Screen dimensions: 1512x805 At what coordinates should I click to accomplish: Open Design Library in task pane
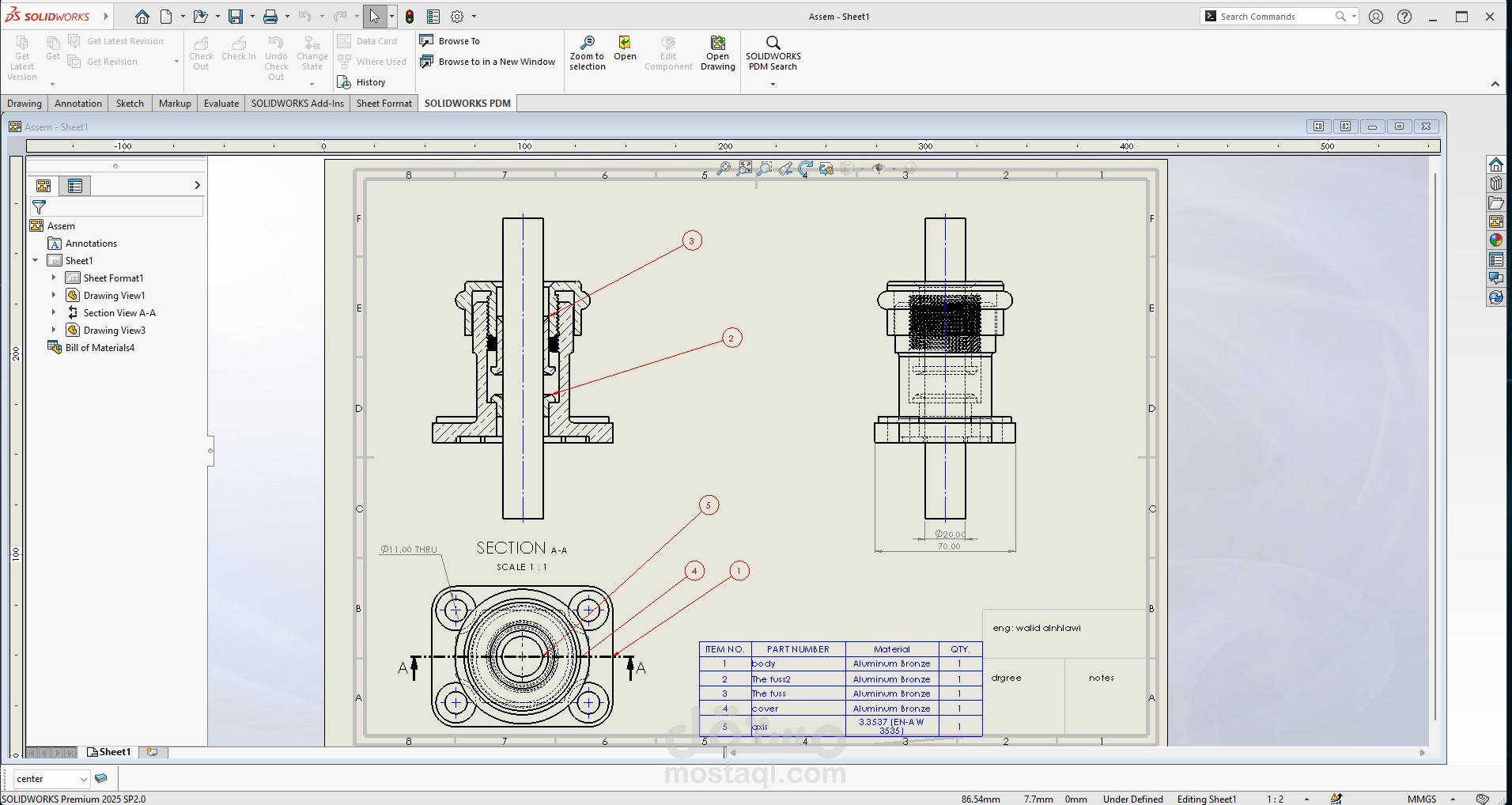point(1495,183)
